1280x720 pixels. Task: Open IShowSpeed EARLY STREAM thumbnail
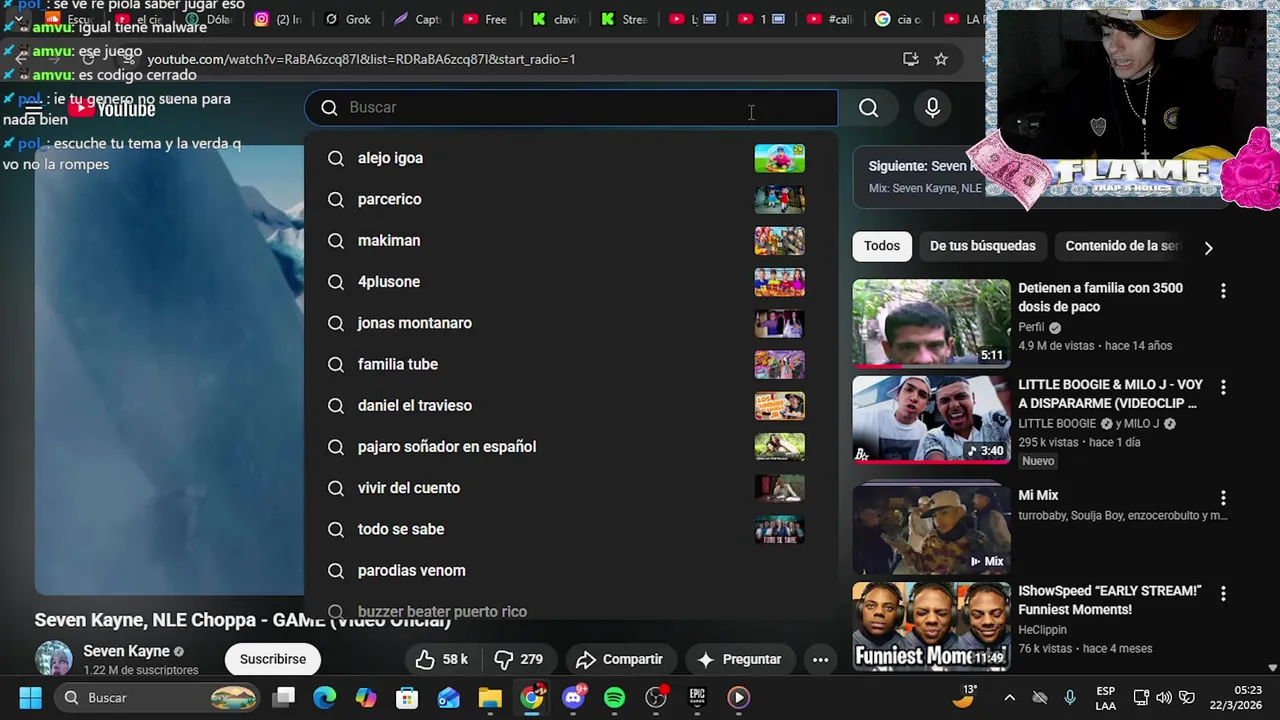pyautogui.click(x=931, y=626)
